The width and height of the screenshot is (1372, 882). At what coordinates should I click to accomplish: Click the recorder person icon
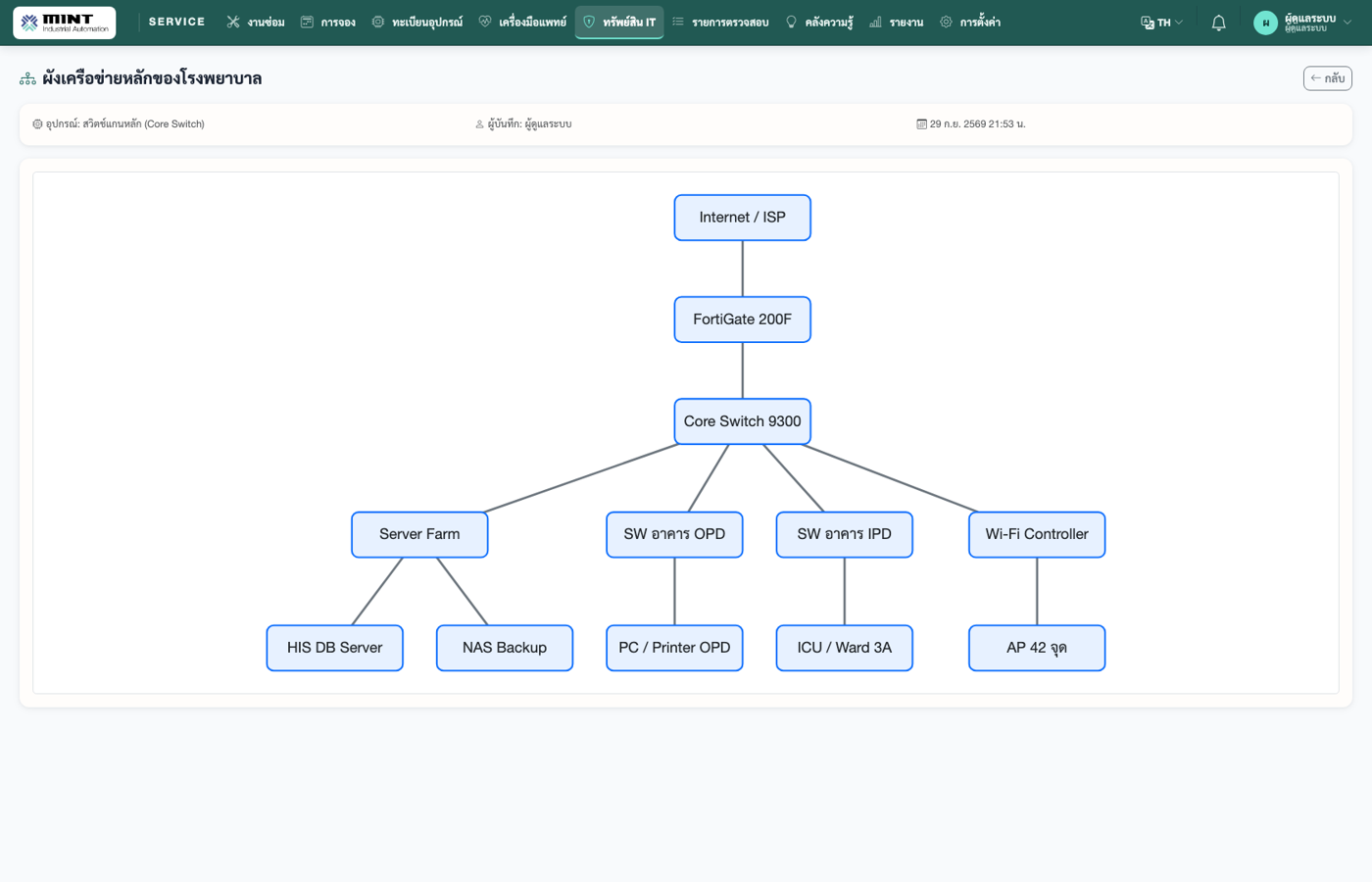[479, 124]
